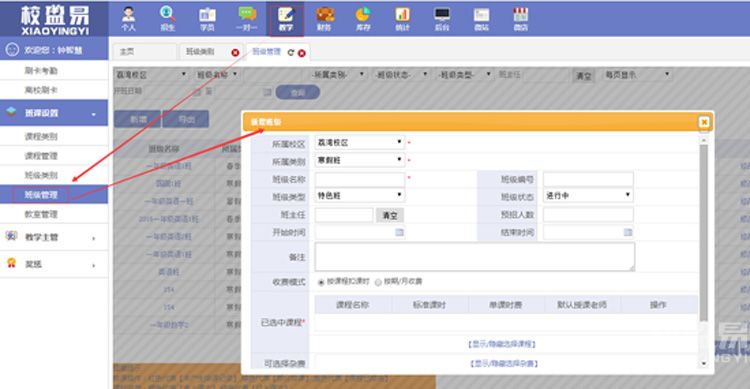Open 班级管理 in sidebar
750x389 pixels.
[41, 195]
